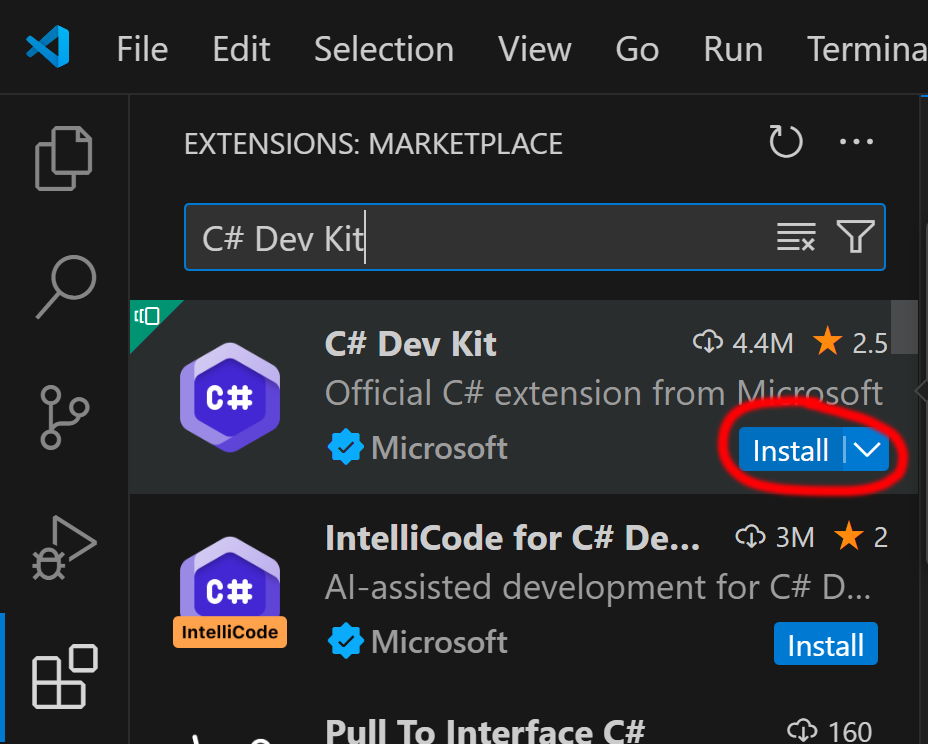Select the C# Dev Kit extension thumbnail
The height and width of the screenshot is (744, 928).
[x=229, y=397]
